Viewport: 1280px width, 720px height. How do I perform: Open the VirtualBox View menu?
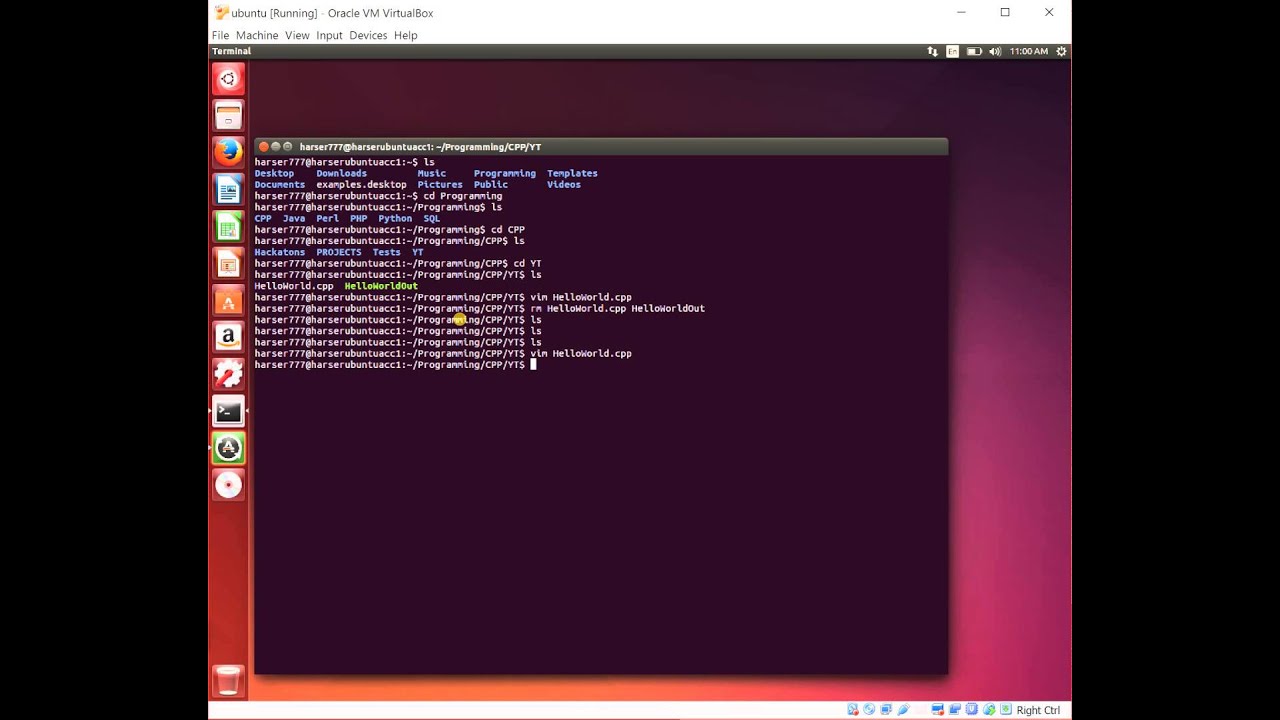click(x=297, y=35)
